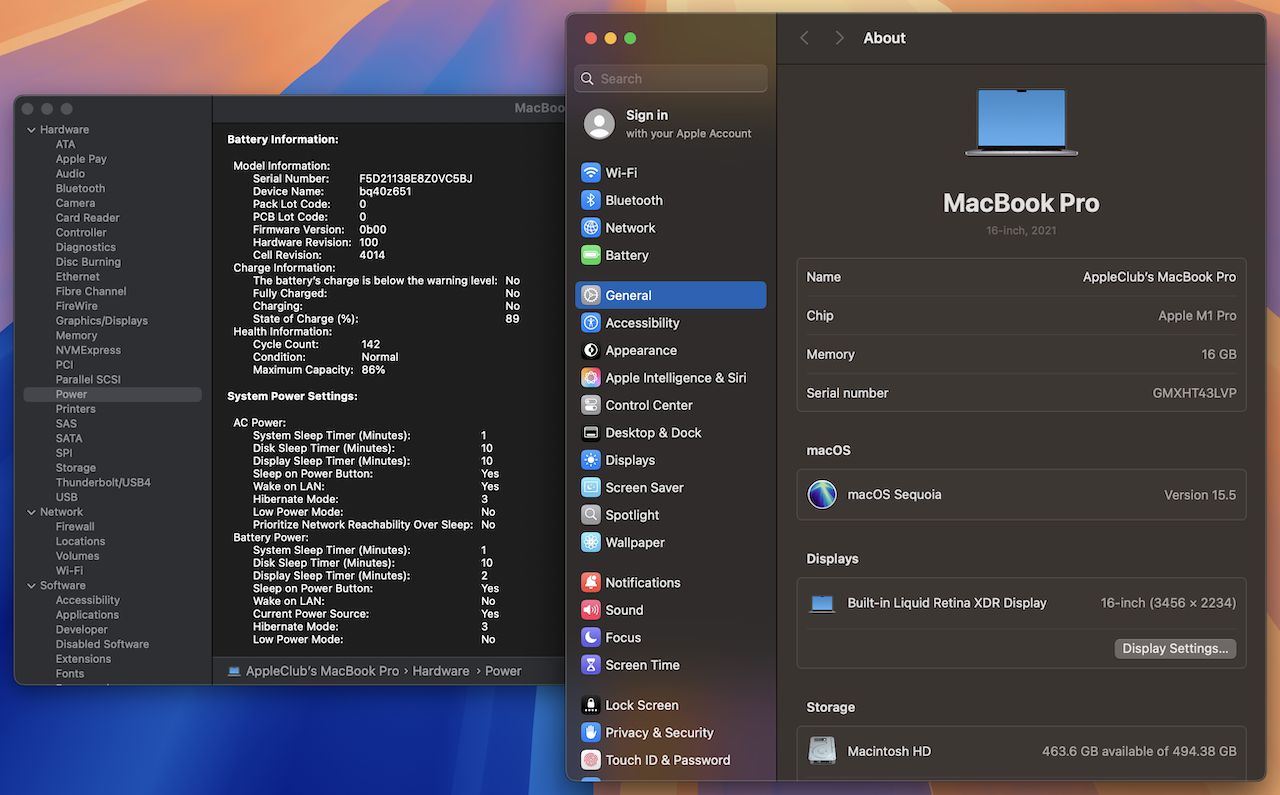Select Disabled Software in sidebar
The height and width of the screenshot is (795, 1280).
pyautogui.click(x=102, y=645)
